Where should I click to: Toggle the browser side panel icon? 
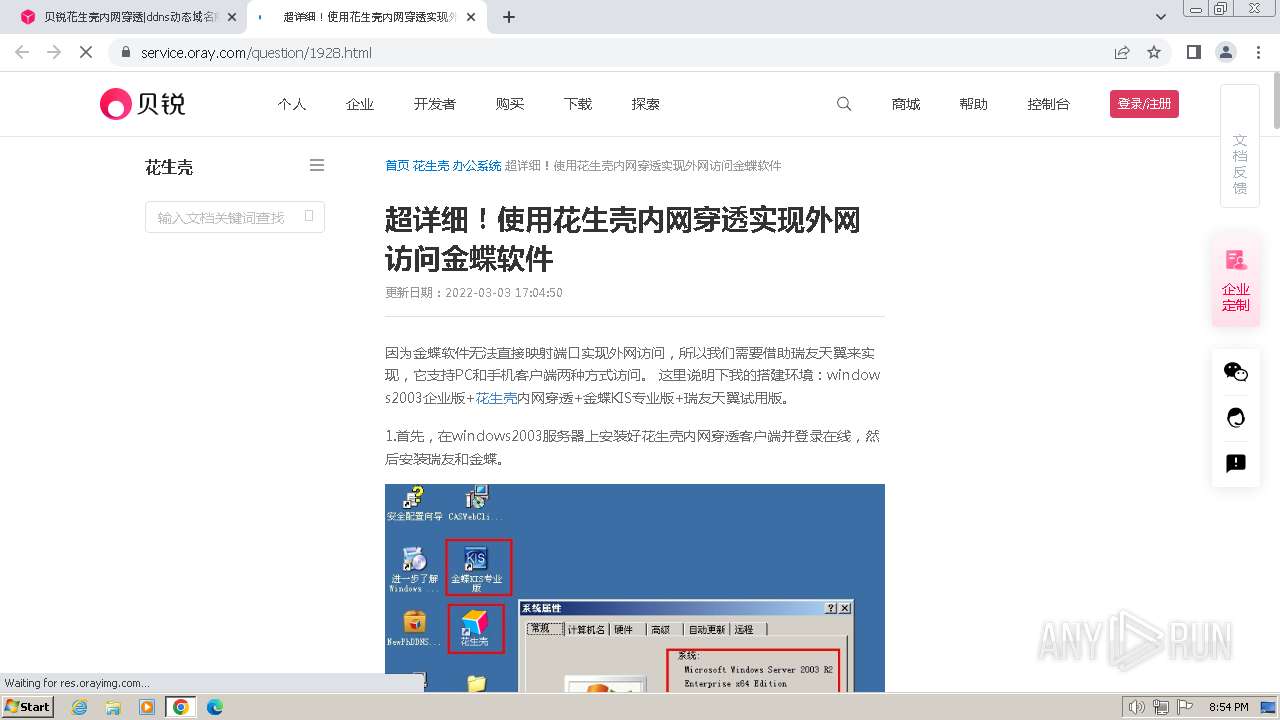[x=1194, y=52]
